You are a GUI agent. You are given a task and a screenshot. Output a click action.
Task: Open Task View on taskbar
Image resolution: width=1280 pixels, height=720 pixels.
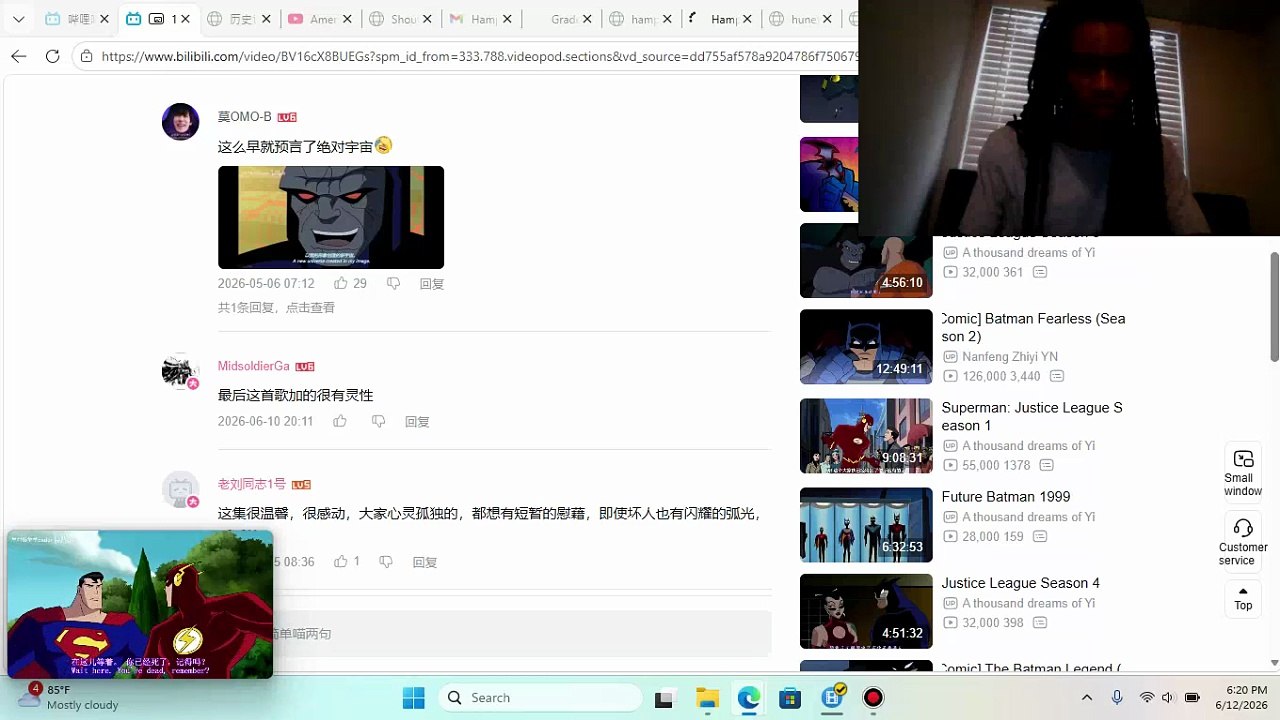[x=664, y=698]
